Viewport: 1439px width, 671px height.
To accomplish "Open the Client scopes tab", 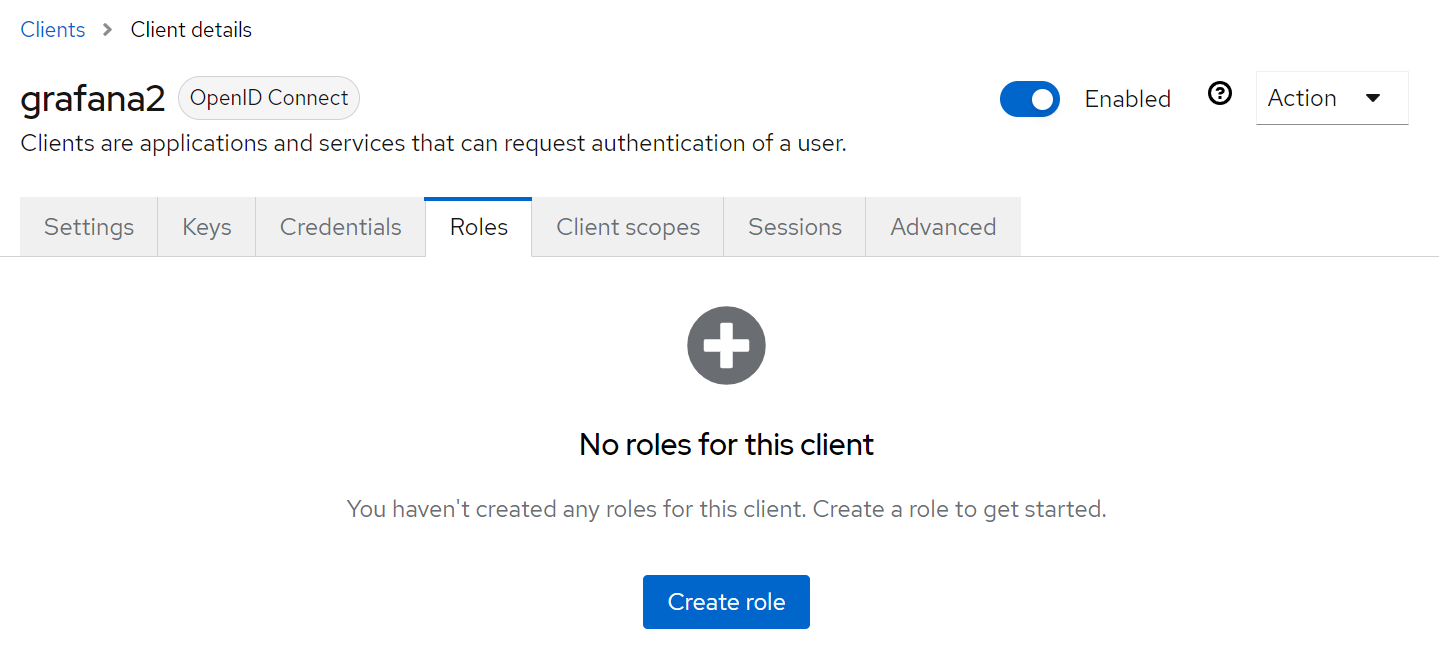I will (x=628, y=227).
